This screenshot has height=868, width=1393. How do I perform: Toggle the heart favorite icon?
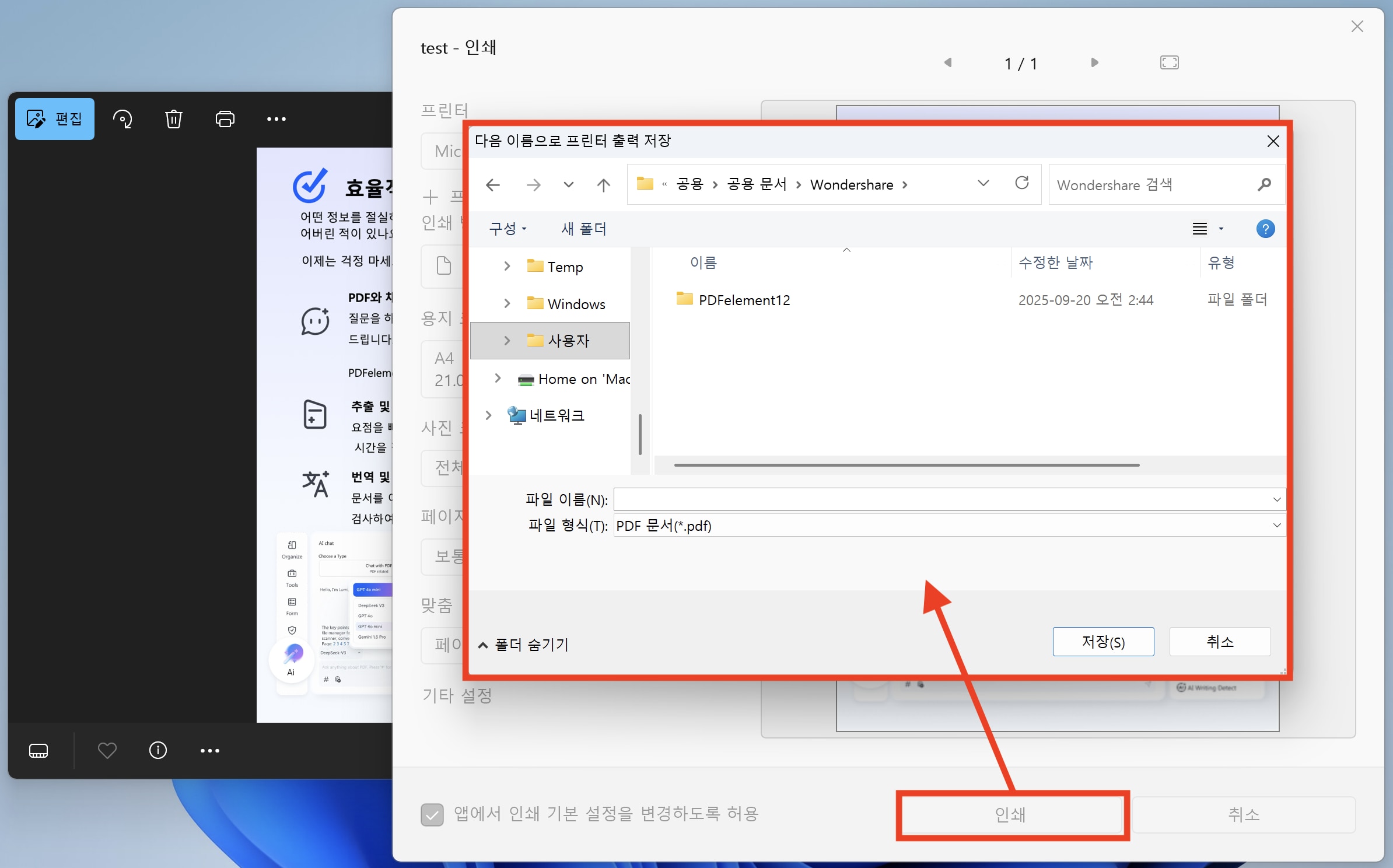pos(107,751)
